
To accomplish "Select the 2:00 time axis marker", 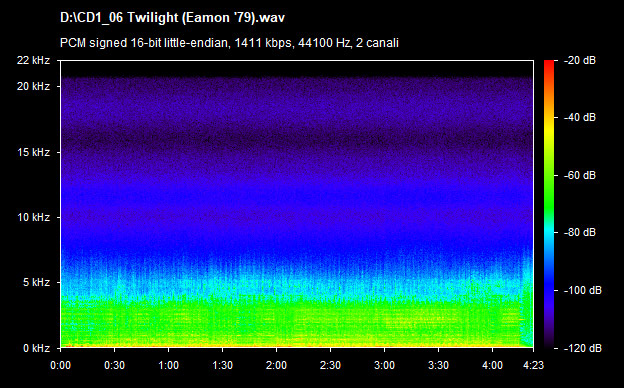I will pos(276,365).
